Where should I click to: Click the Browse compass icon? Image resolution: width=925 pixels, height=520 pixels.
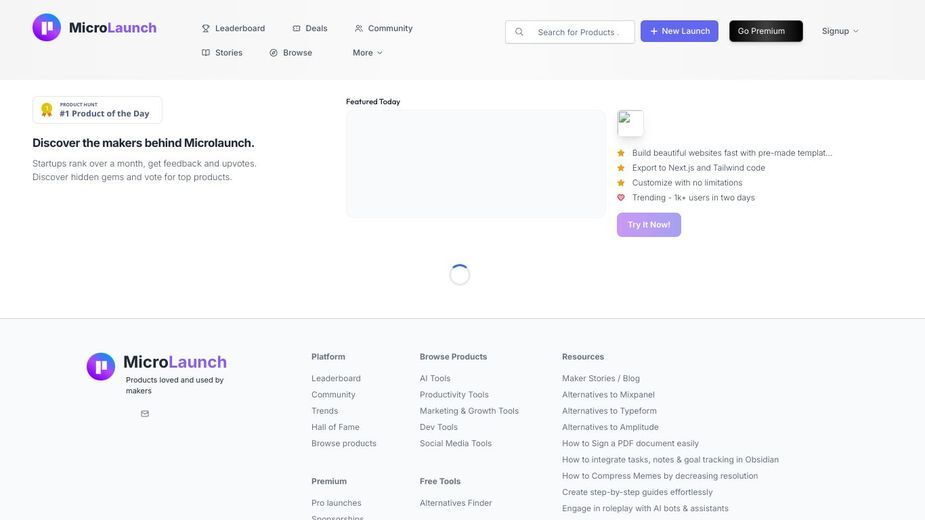(273, 53)
